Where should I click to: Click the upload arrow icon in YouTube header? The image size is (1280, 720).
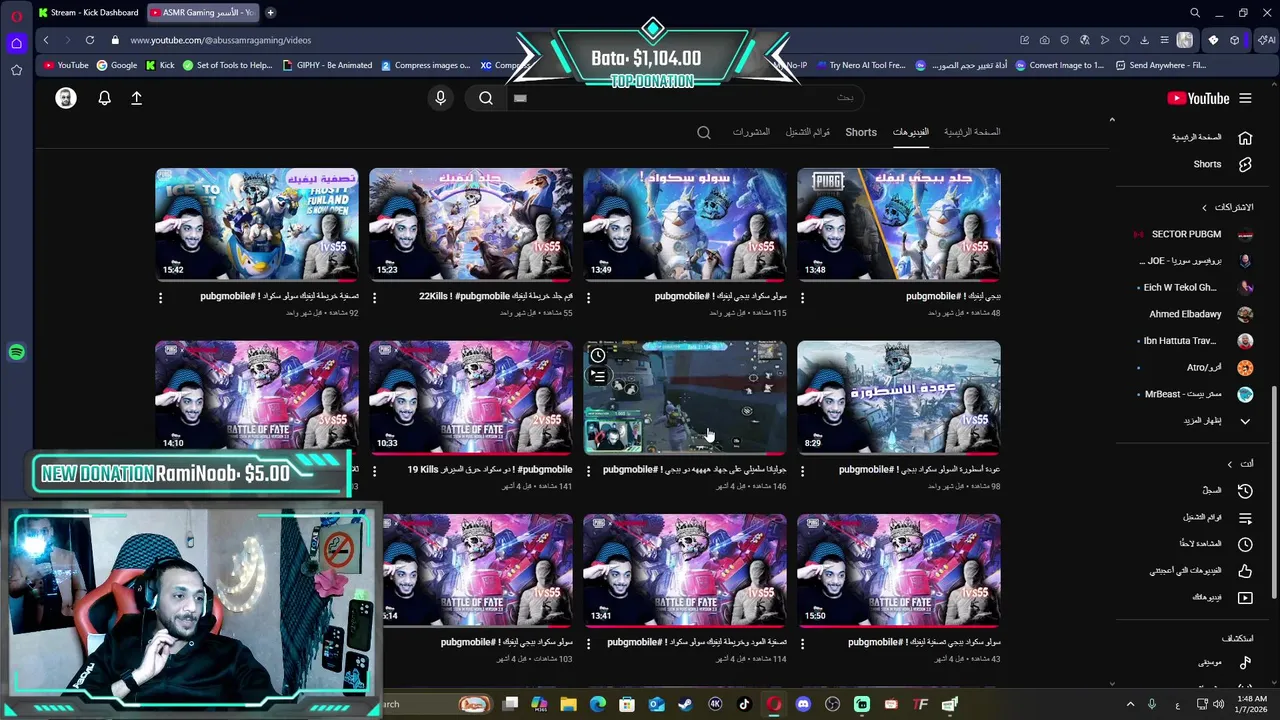[137, 98]
